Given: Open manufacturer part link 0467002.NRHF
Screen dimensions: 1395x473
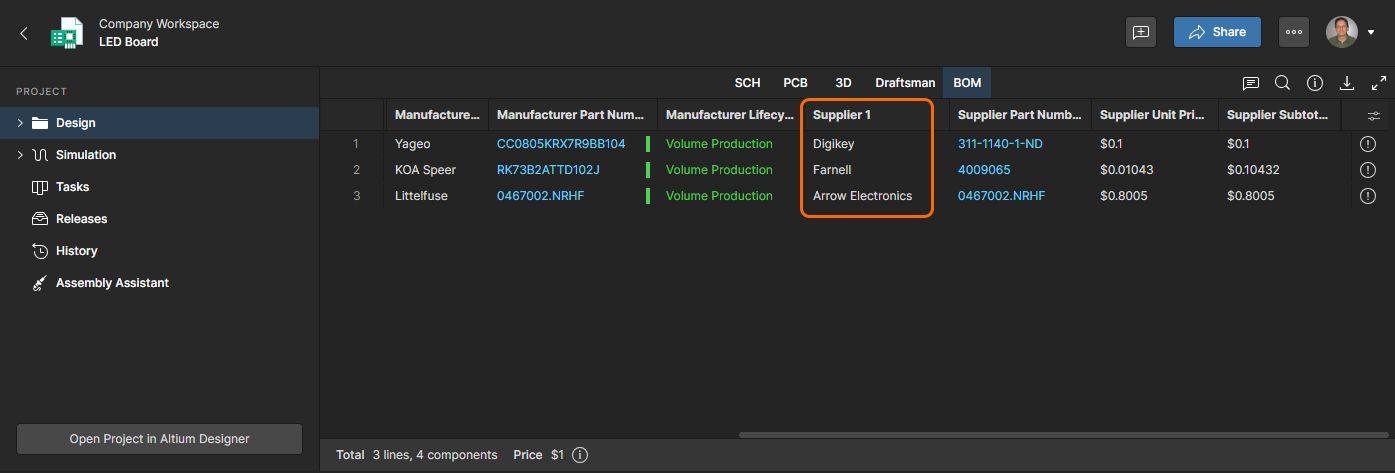Looking at the screenshot, I should point(540,196).
